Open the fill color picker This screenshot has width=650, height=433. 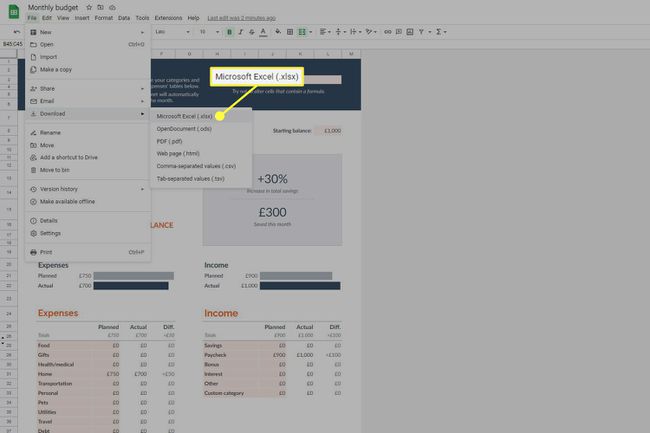278,32
